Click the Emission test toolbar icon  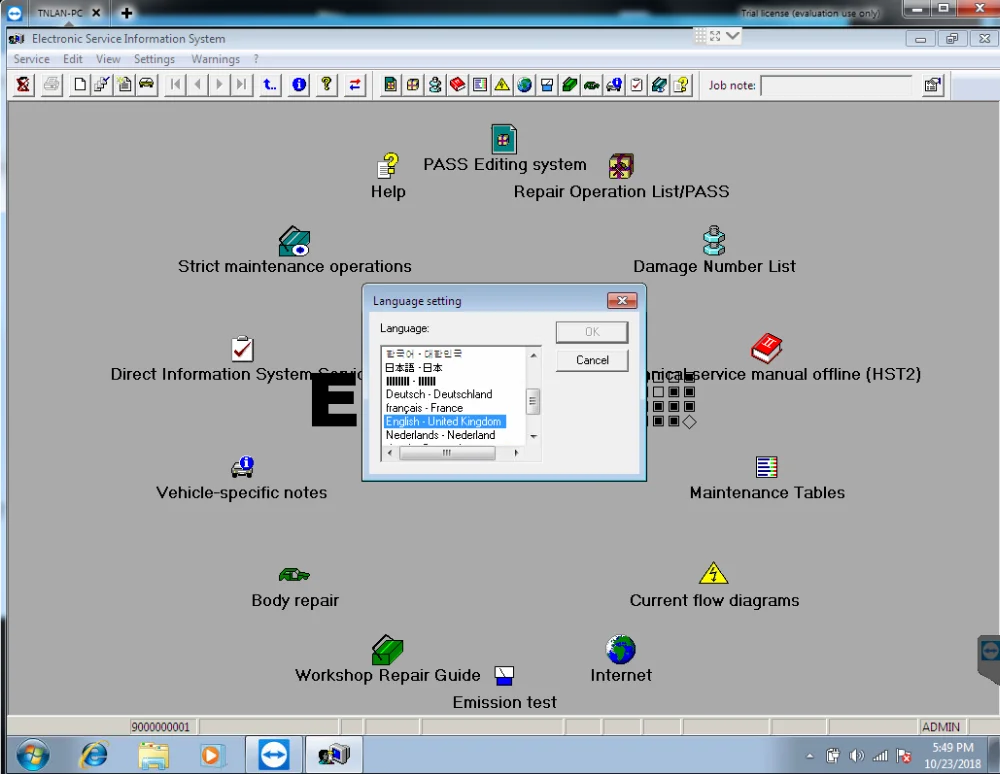click(547, 85)
